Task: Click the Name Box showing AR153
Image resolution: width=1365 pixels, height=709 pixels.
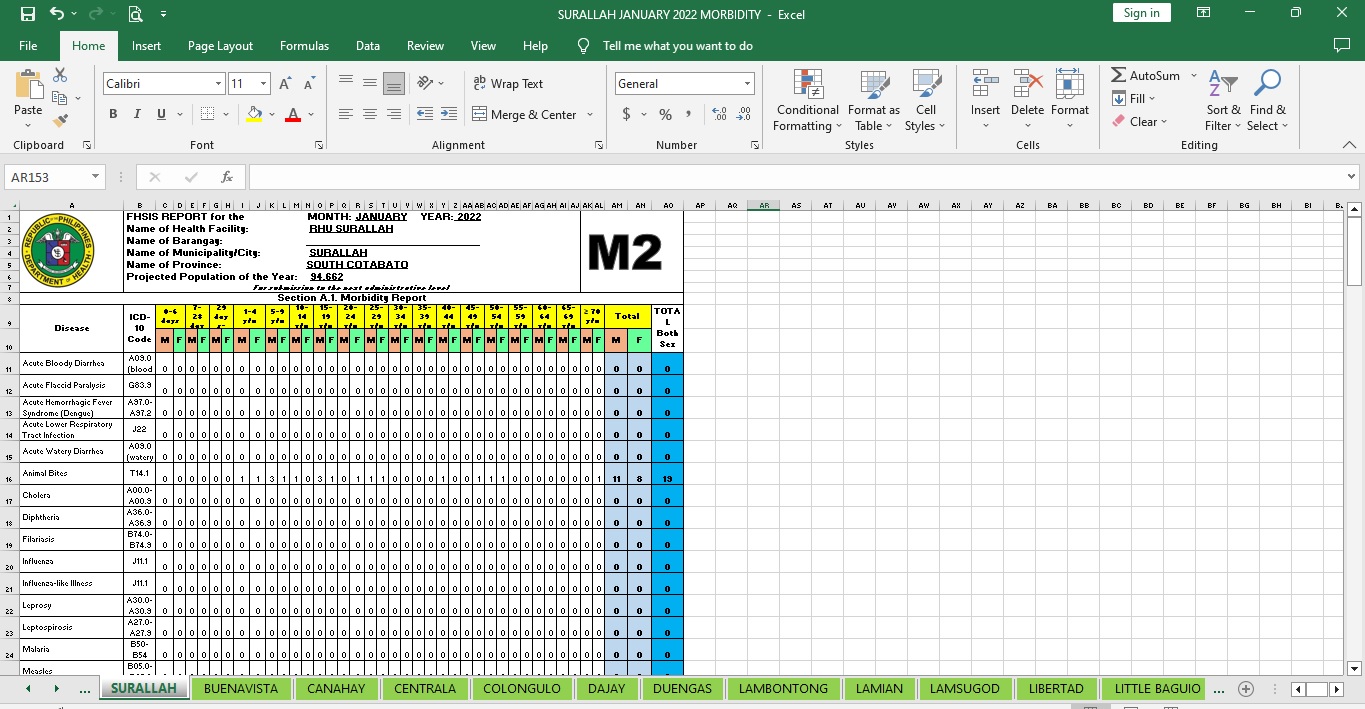Action: click(x=55, y=177)
